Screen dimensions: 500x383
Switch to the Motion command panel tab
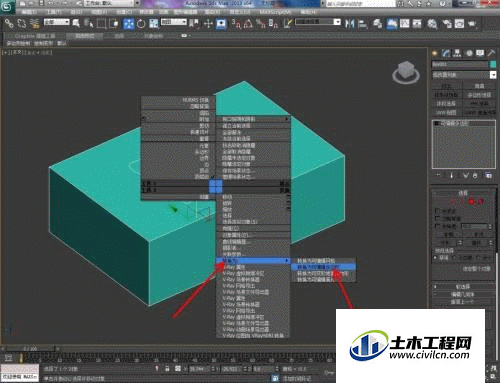469,53
